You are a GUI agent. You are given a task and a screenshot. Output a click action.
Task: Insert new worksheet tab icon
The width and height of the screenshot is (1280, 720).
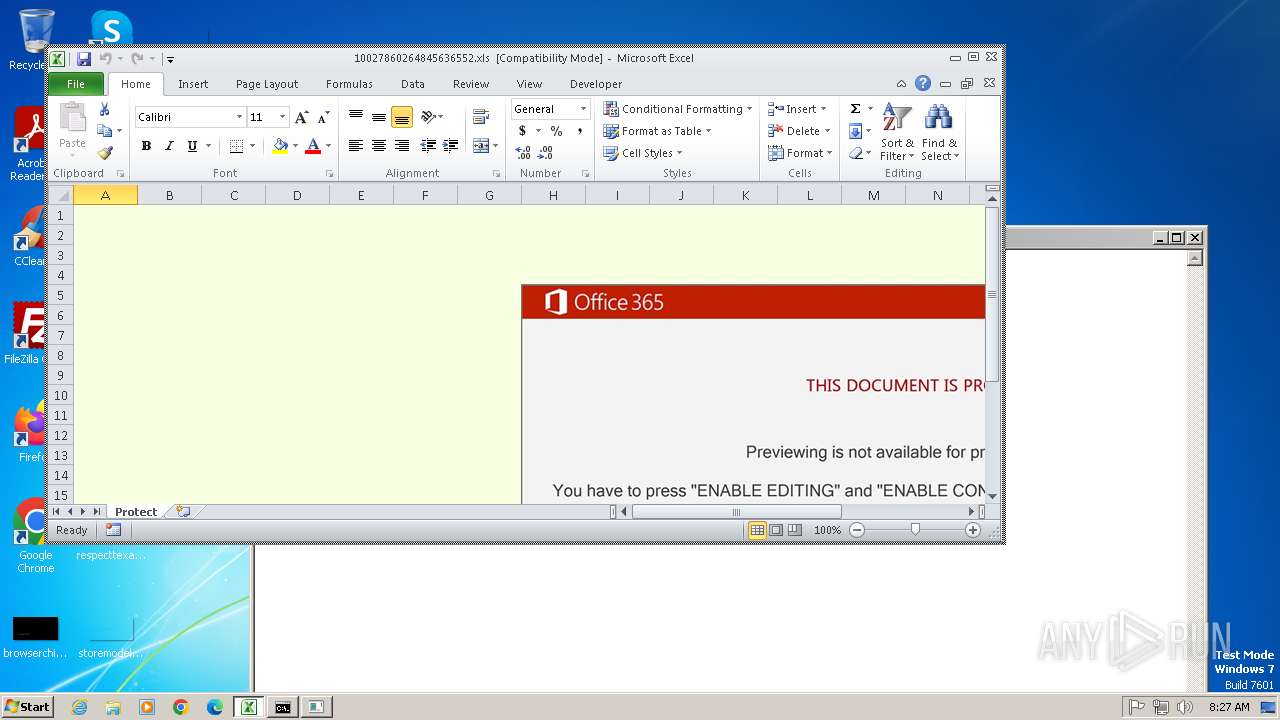point(183,511)
